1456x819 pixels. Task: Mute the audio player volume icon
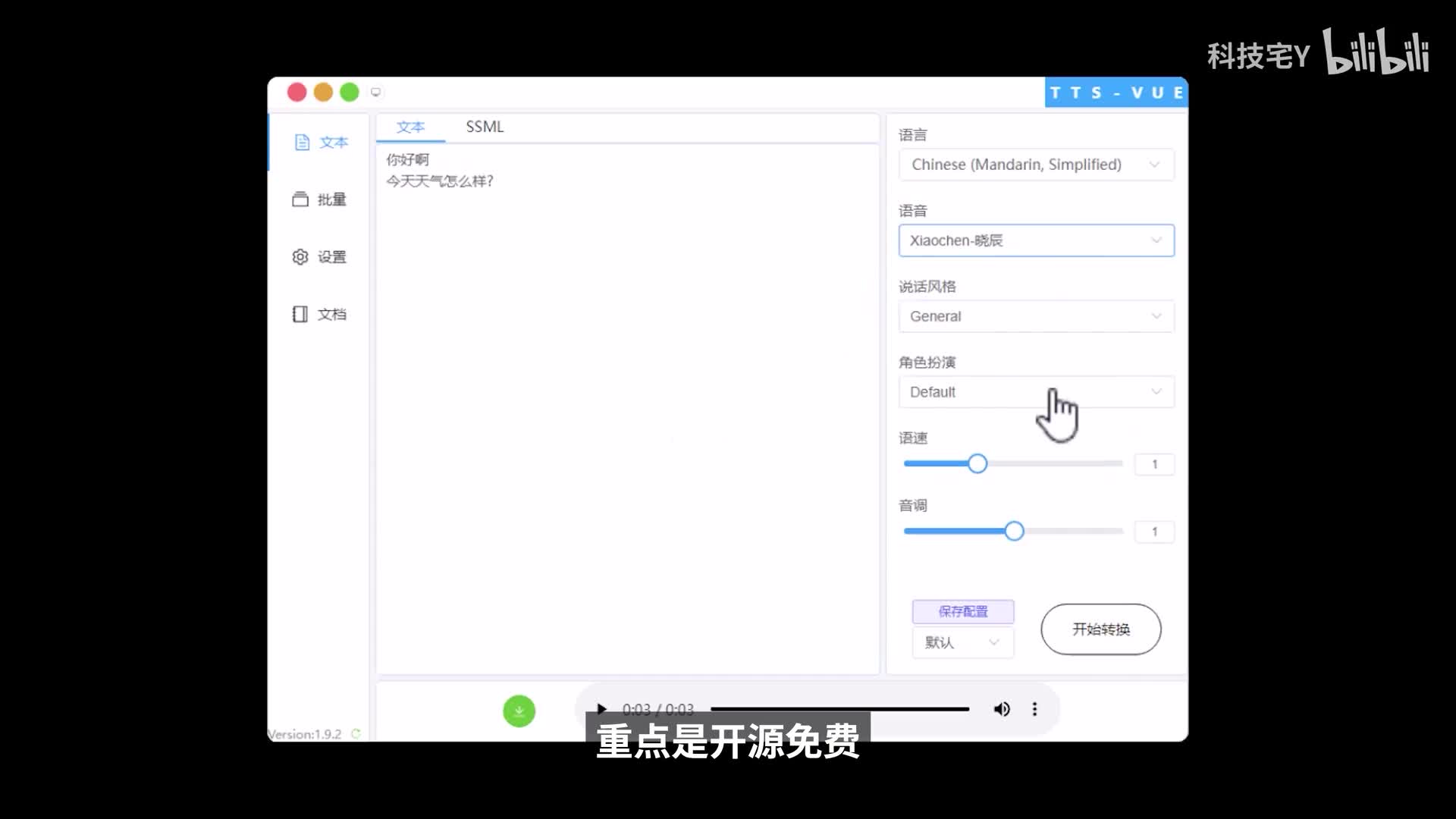point(1001,709)
